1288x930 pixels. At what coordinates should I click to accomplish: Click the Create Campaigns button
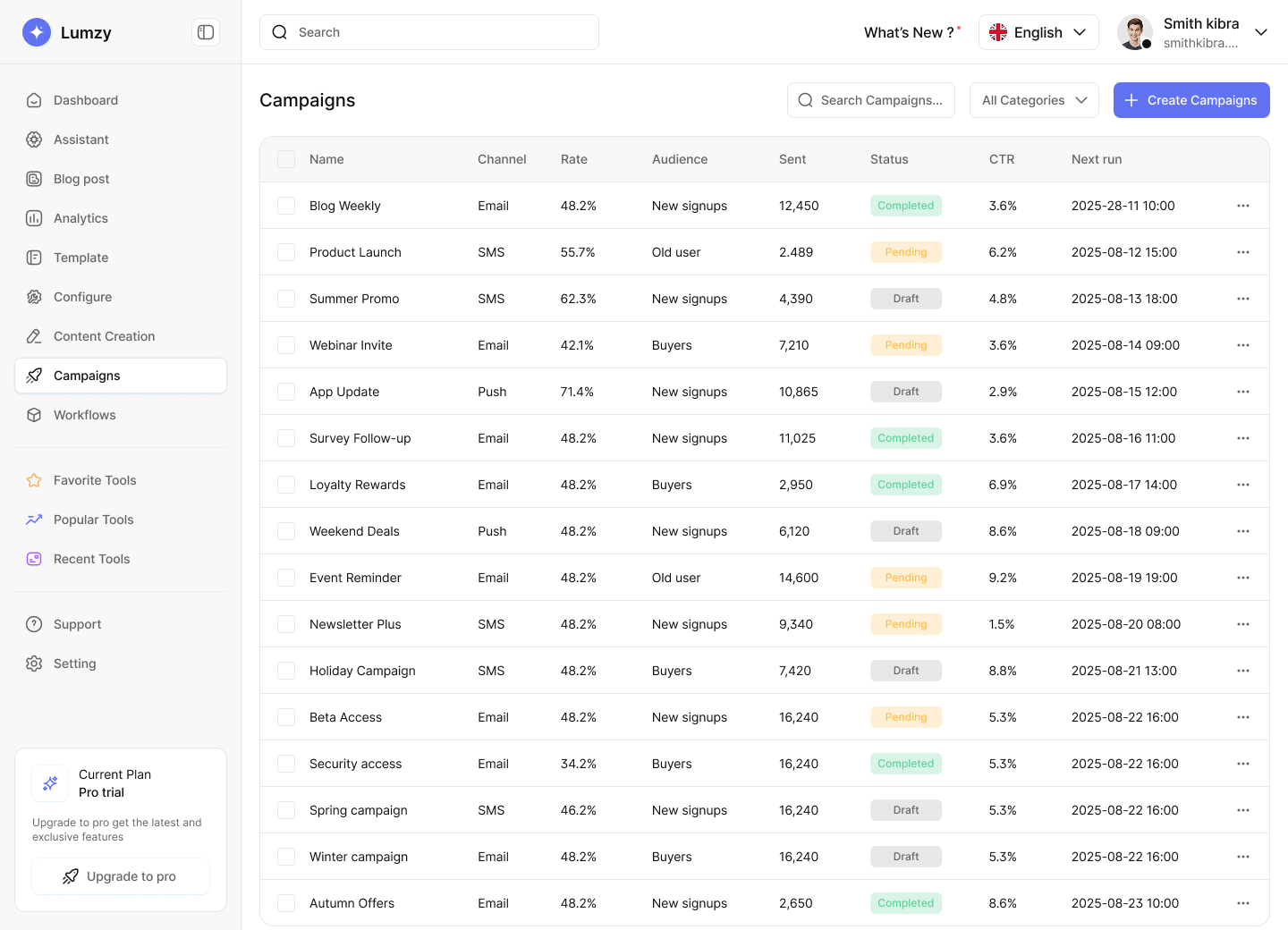[1191, 100]
